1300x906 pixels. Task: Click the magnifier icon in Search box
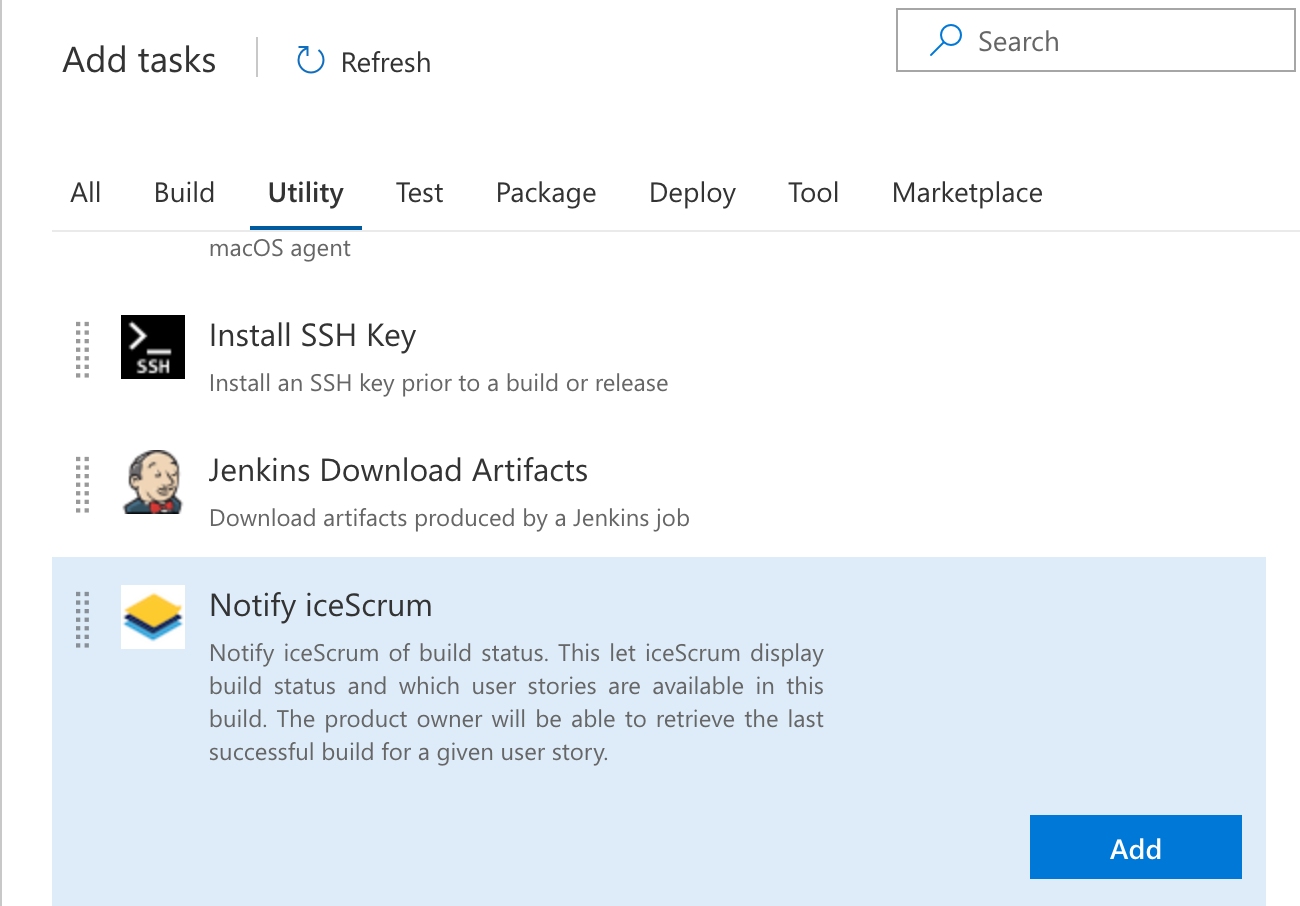coord(945,40)
